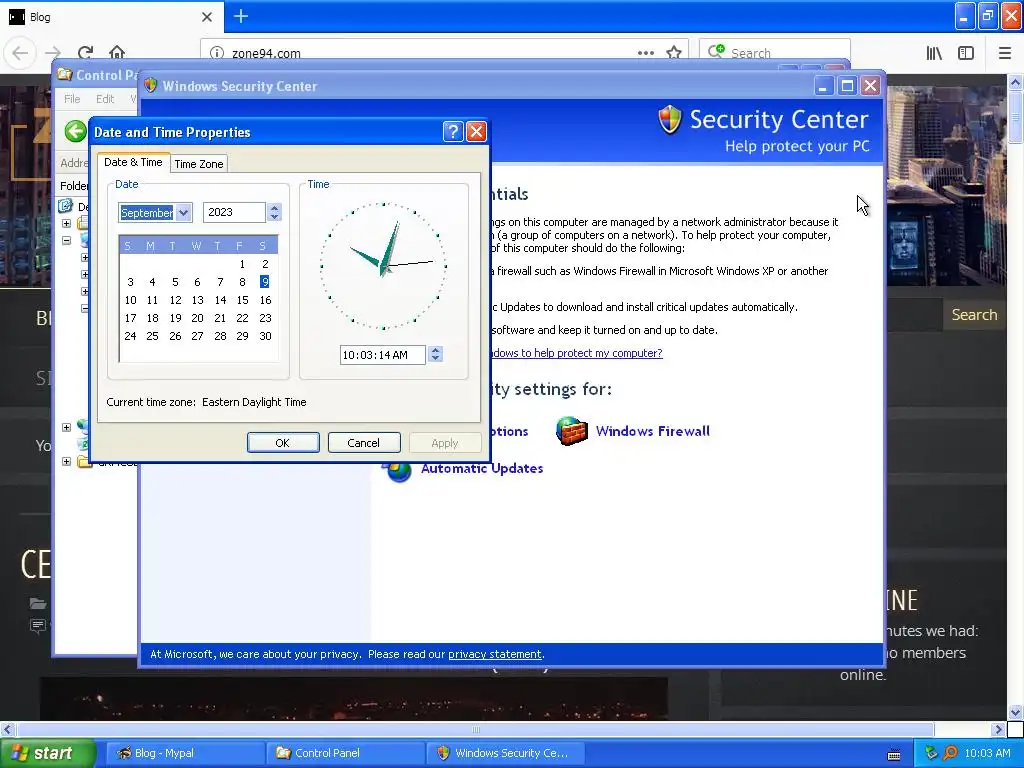
Task: Go to browser home page icon
Action: point(117,52)
